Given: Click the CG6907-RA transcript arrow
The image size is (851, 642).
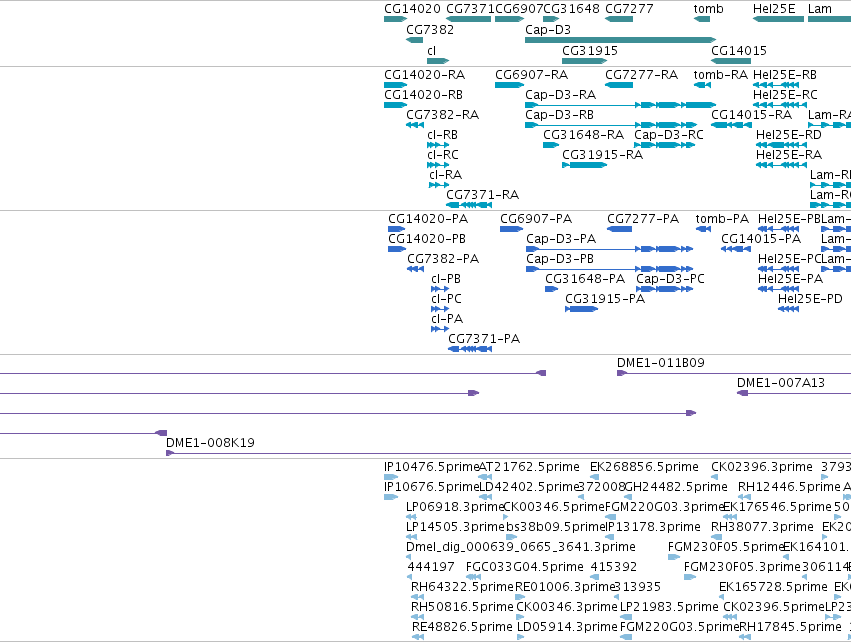Looking at the screenshot, I should (x=509, y=85).
